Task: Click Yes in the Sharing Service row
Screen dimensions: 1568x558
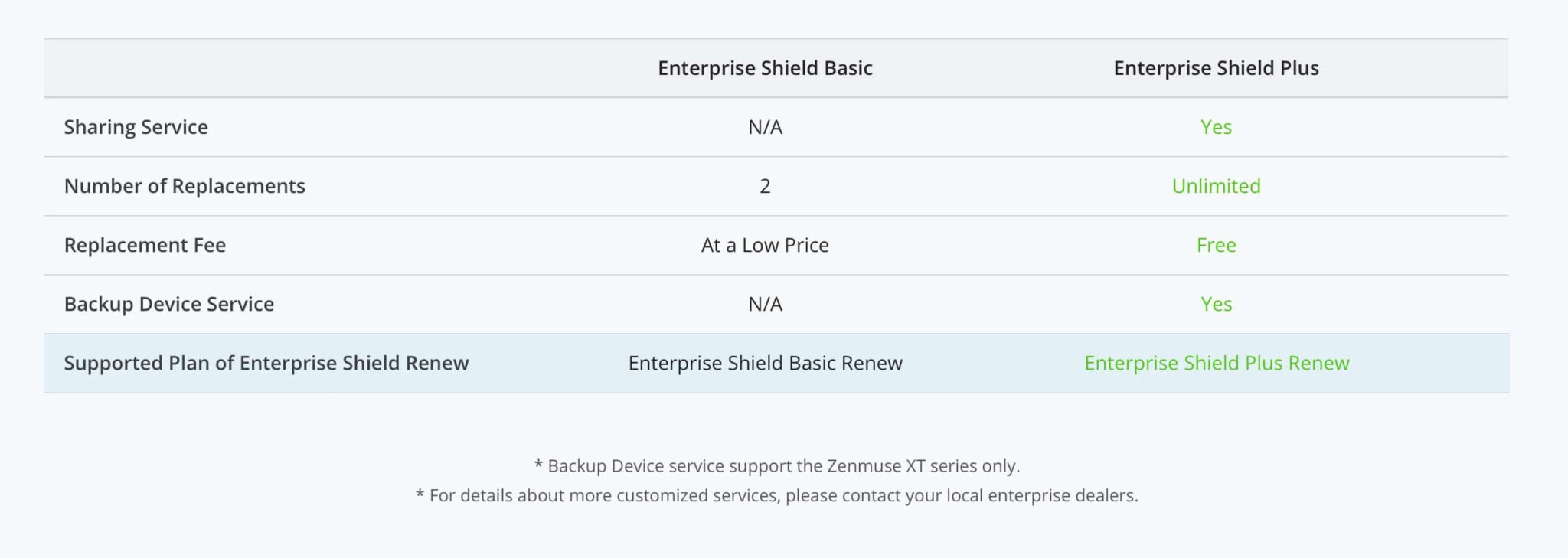Action: 1216,127
